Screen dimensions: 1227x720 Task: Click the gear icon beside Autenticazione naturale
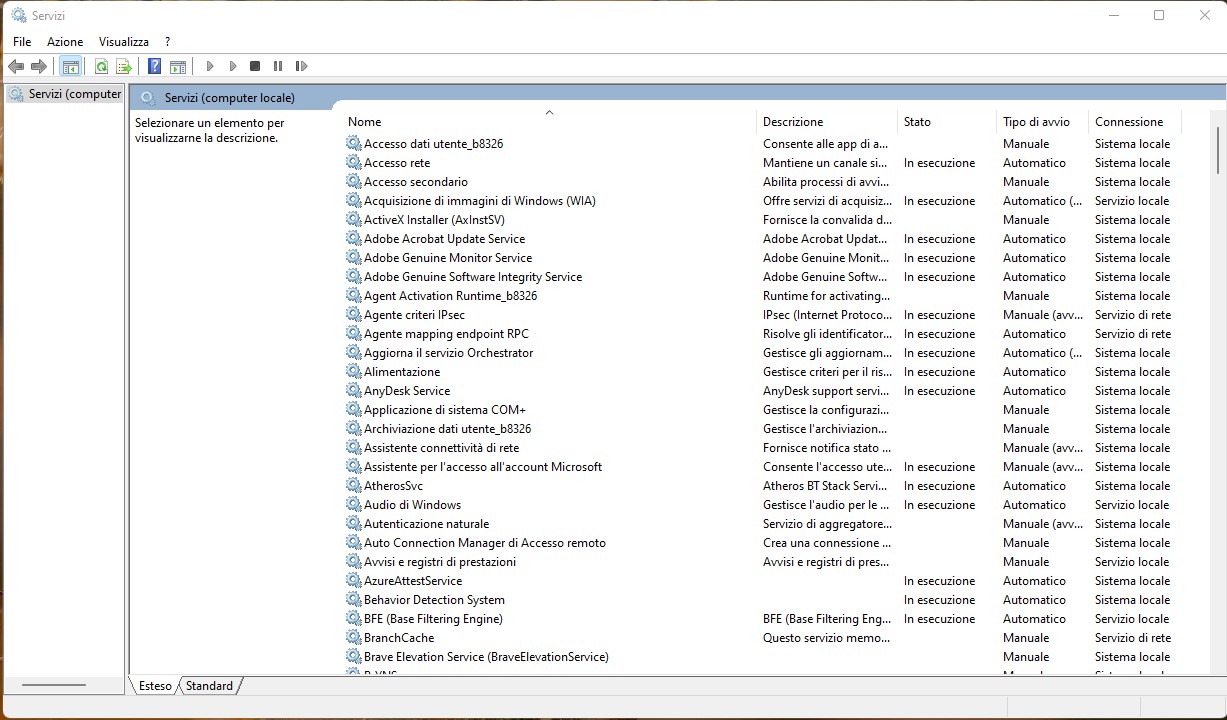(x=353, y=524)
